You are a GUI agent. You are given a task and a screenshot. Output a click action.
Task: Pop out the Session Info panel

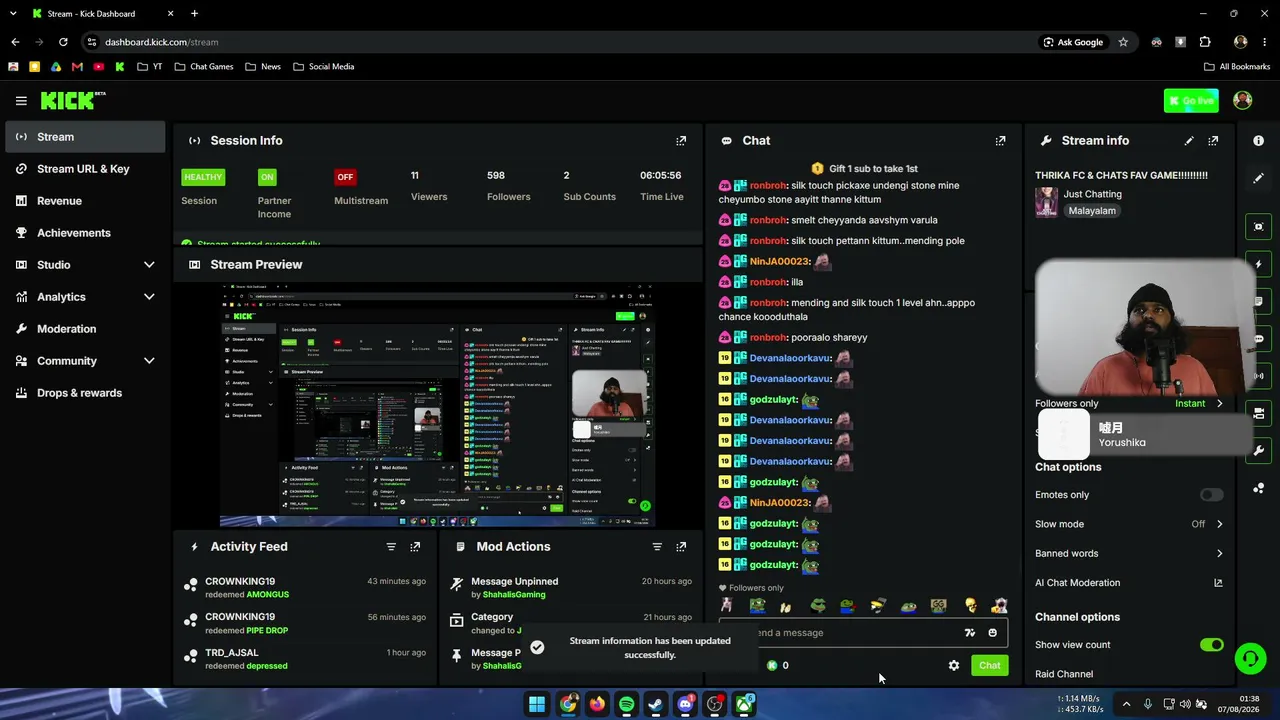click(x=681, y=141)
